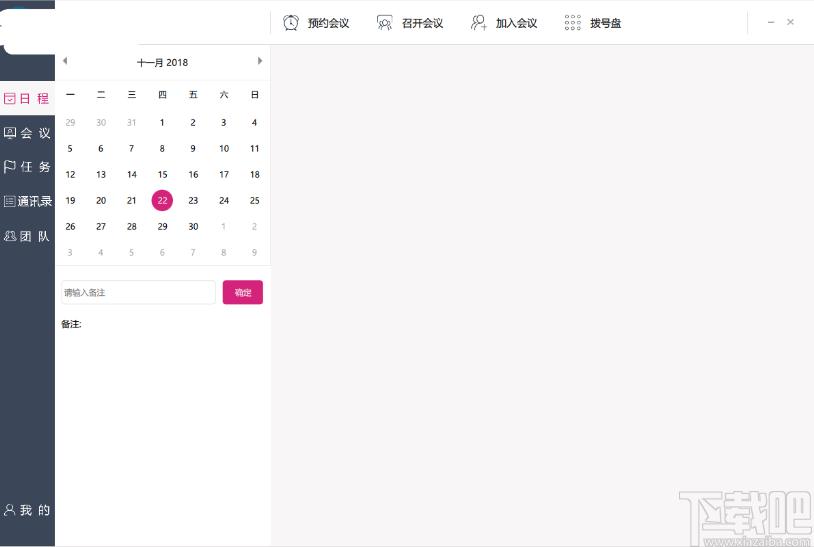Select November 1 in calendar
The image size is (814, 547).
coord(162,122)
